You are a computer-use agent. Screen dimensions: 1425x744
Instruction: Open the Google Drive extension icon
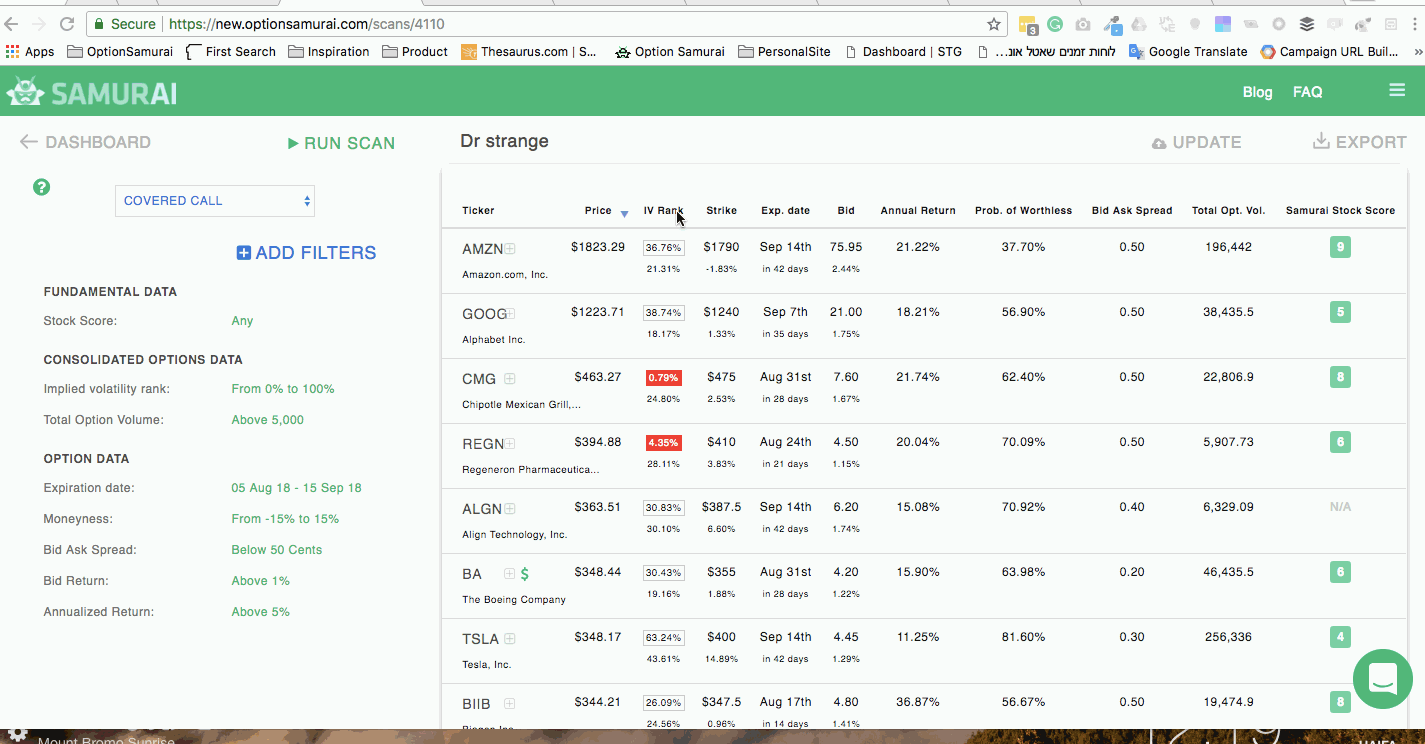[x=1139, y=24]
